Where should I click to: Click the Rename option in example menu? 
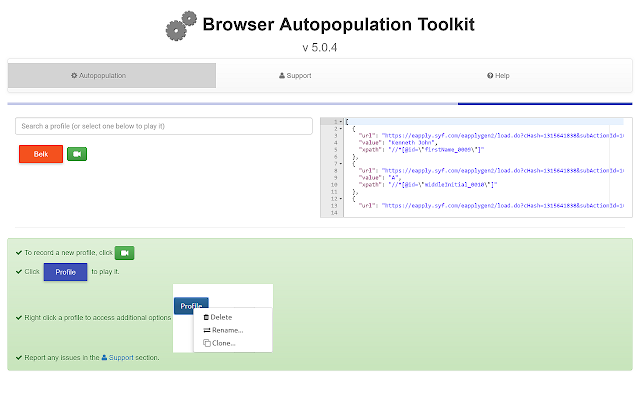[x=223, y=330]
